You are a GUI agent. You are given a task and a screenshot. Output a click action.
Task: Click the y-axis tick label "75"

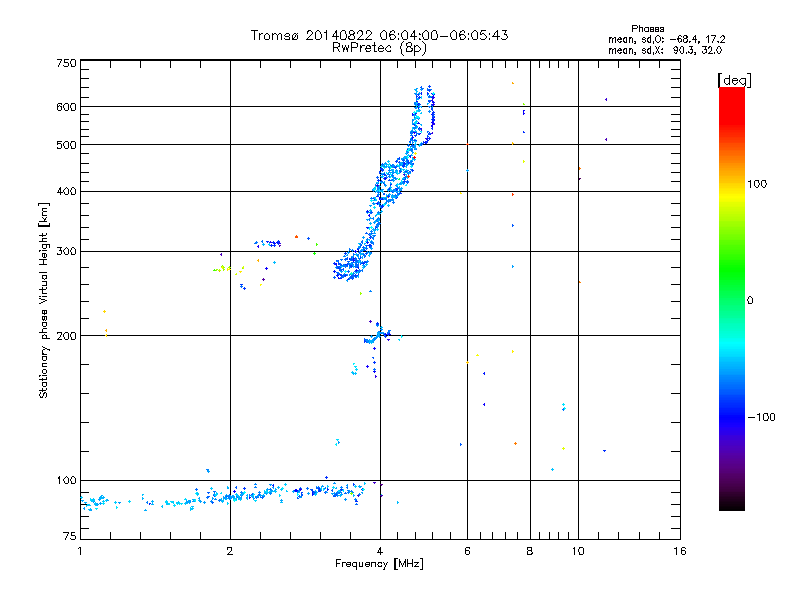(70, 536)
